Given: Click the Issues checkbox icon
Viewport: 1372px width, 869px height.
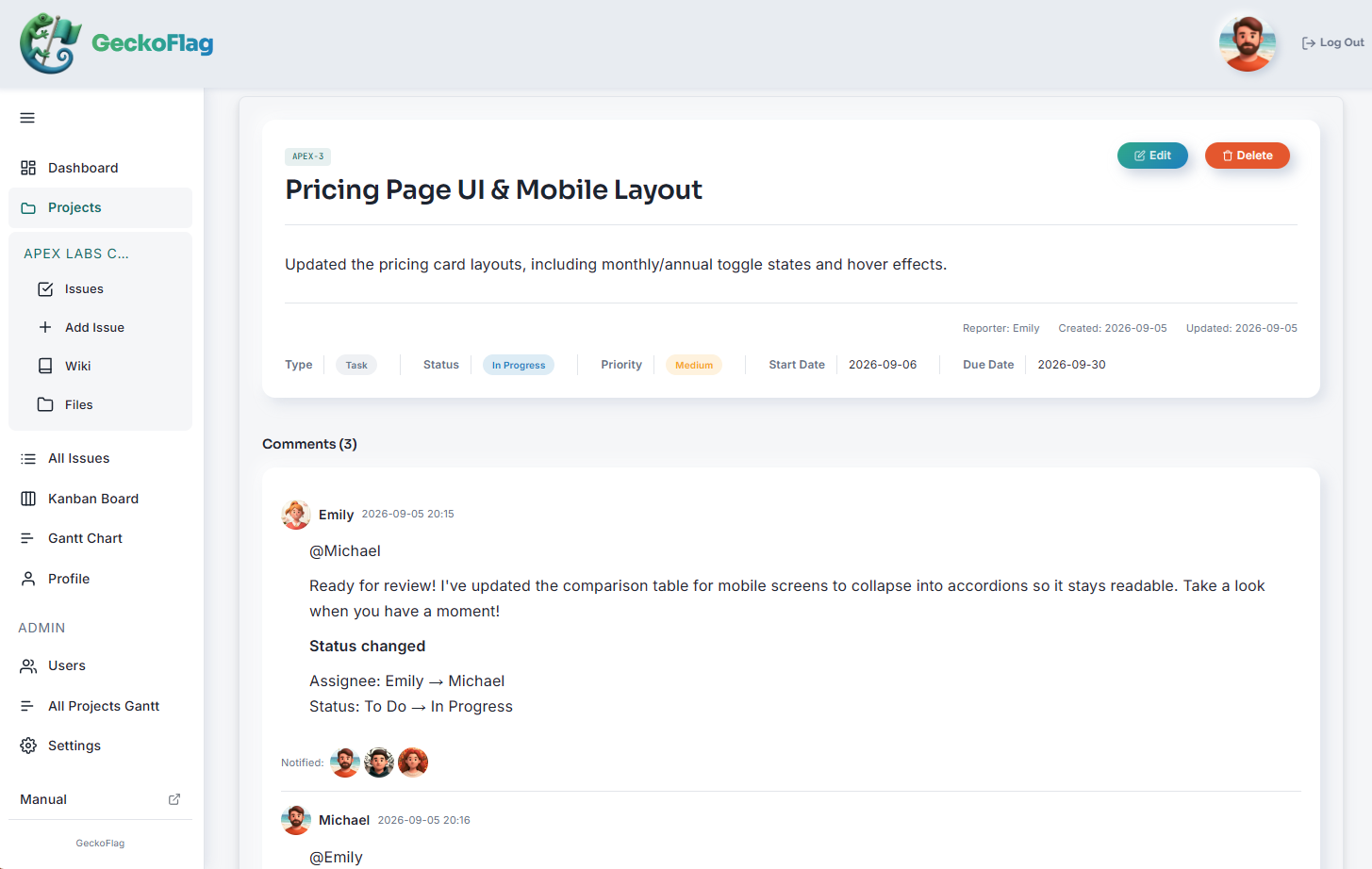Looking at the screenshot, I should [x=45, y=289].
